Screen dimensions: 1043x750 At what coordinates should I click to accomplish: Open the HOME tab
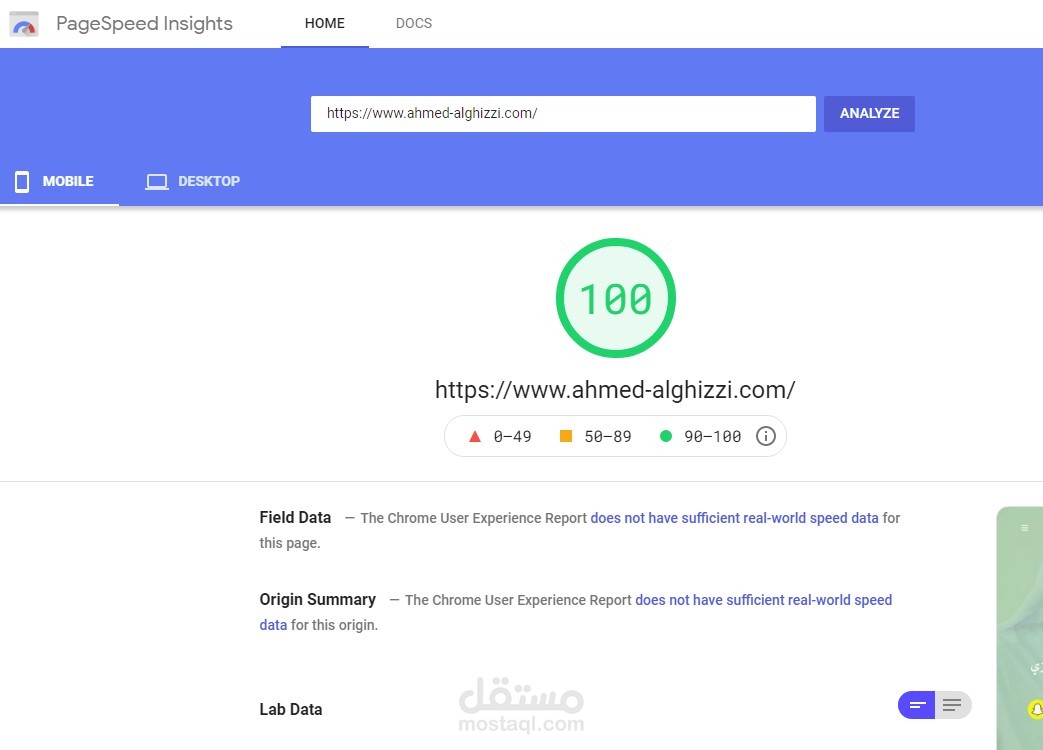[x=325, y=23]
